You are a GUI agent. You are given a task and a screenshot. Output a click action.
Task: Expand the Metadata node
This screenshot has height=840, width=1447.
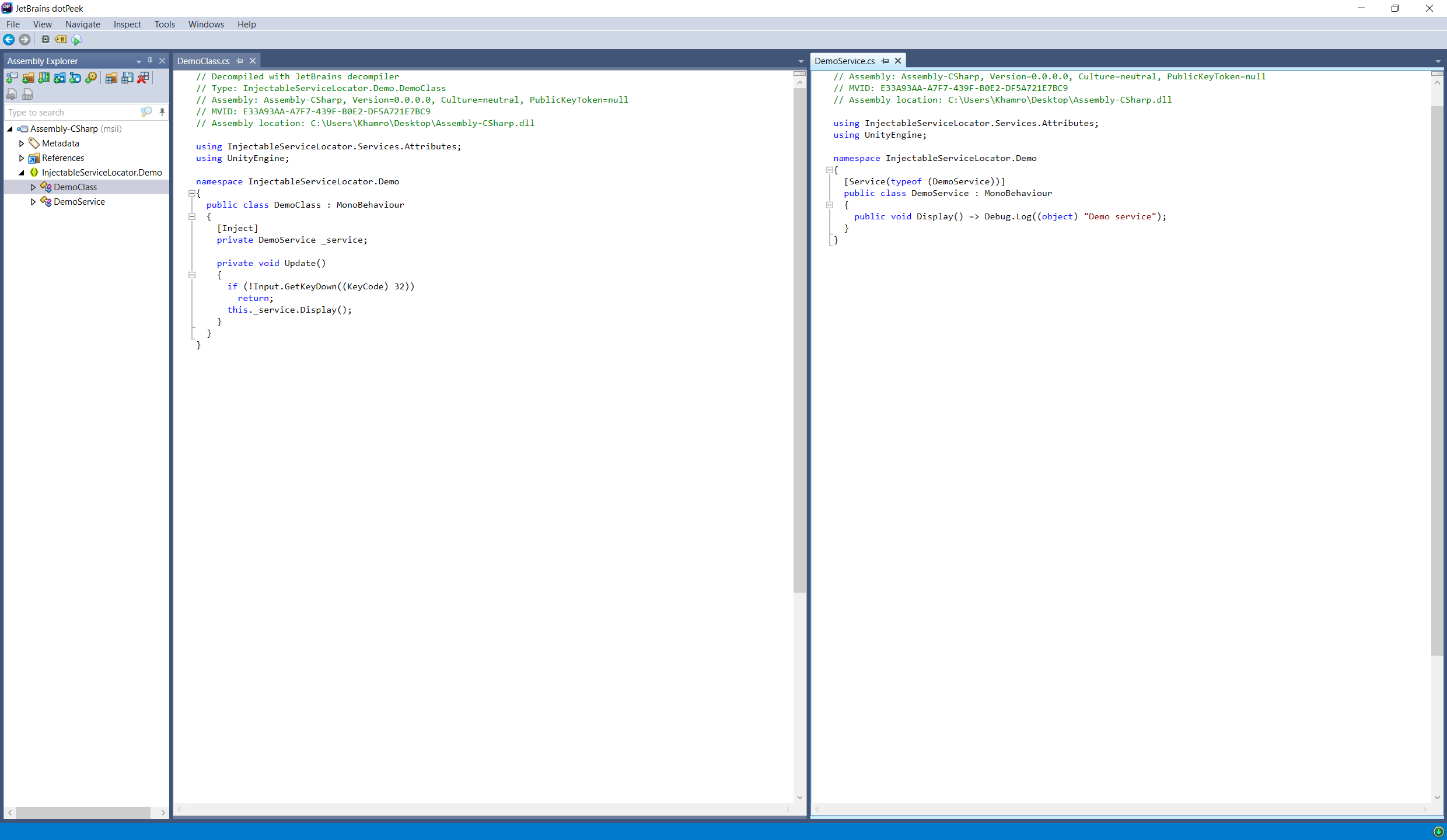(22, 143)
